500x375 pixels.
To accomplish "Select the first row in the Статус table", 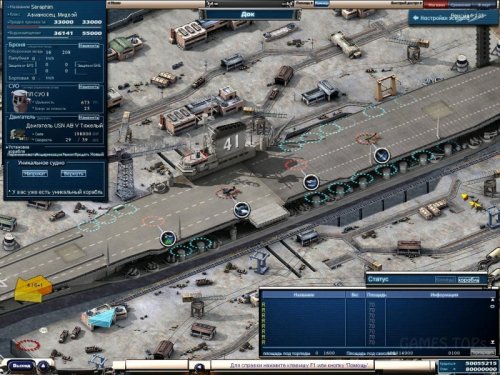I will [376, 305].
